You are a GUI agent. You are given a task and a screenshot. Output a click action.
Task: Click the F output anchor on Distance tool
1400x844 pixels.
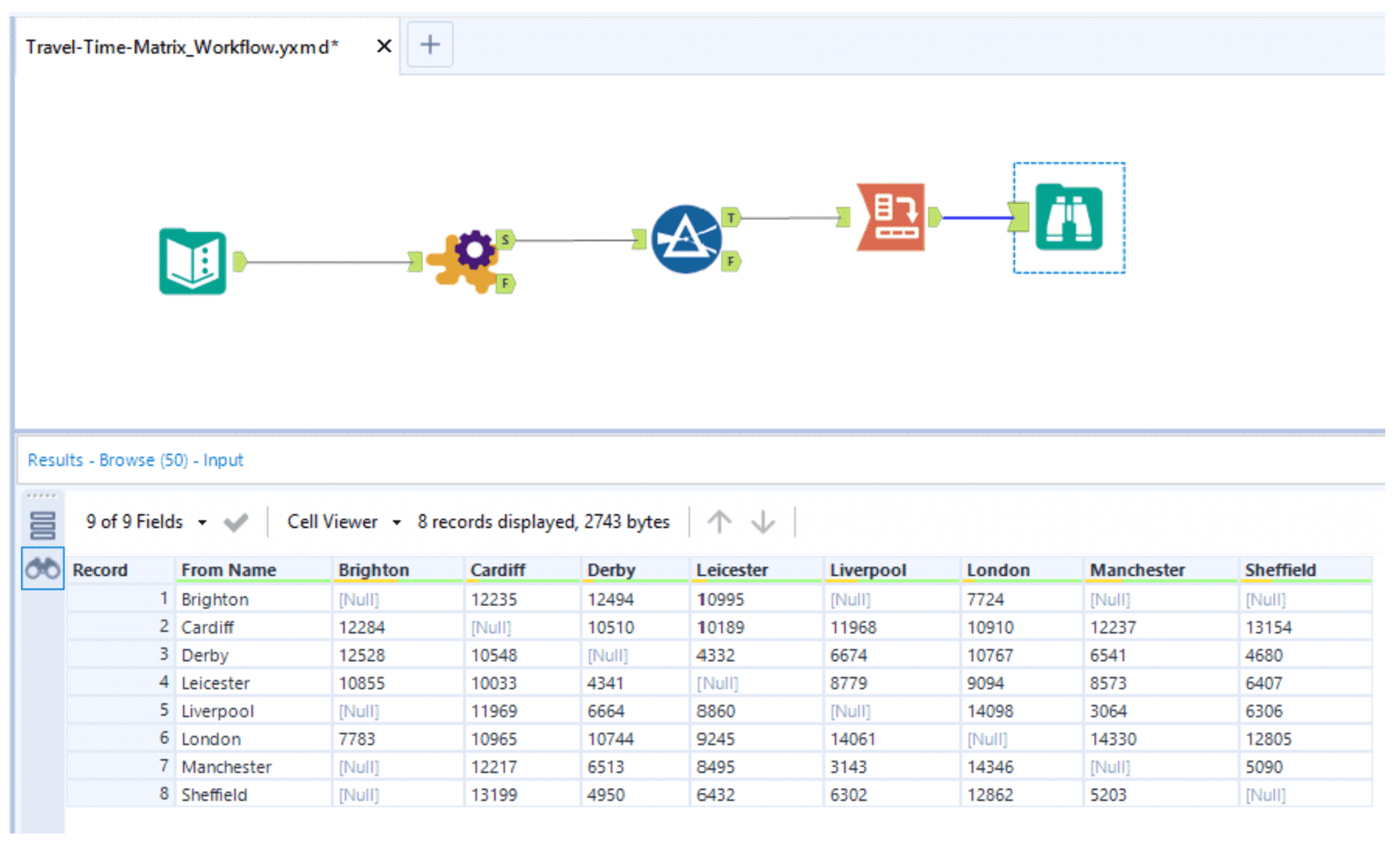731,261
